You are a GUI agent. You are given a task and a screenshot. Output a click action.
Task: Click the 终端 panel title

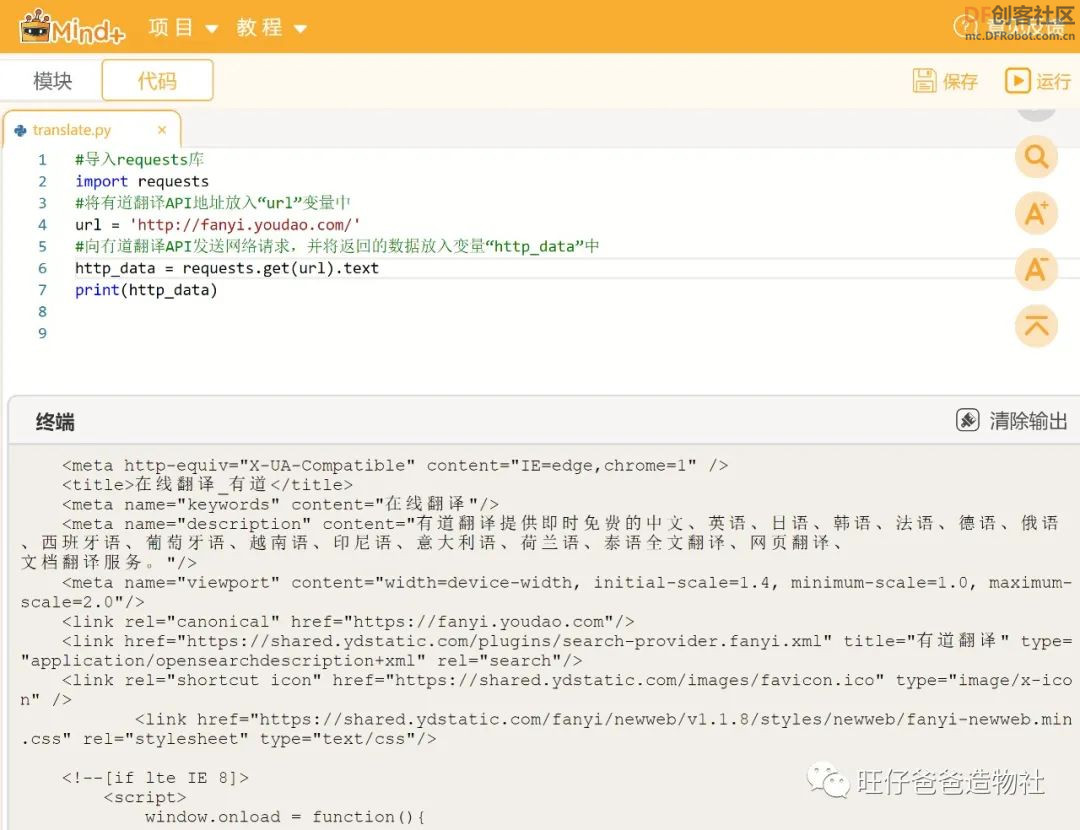(55, 422)
